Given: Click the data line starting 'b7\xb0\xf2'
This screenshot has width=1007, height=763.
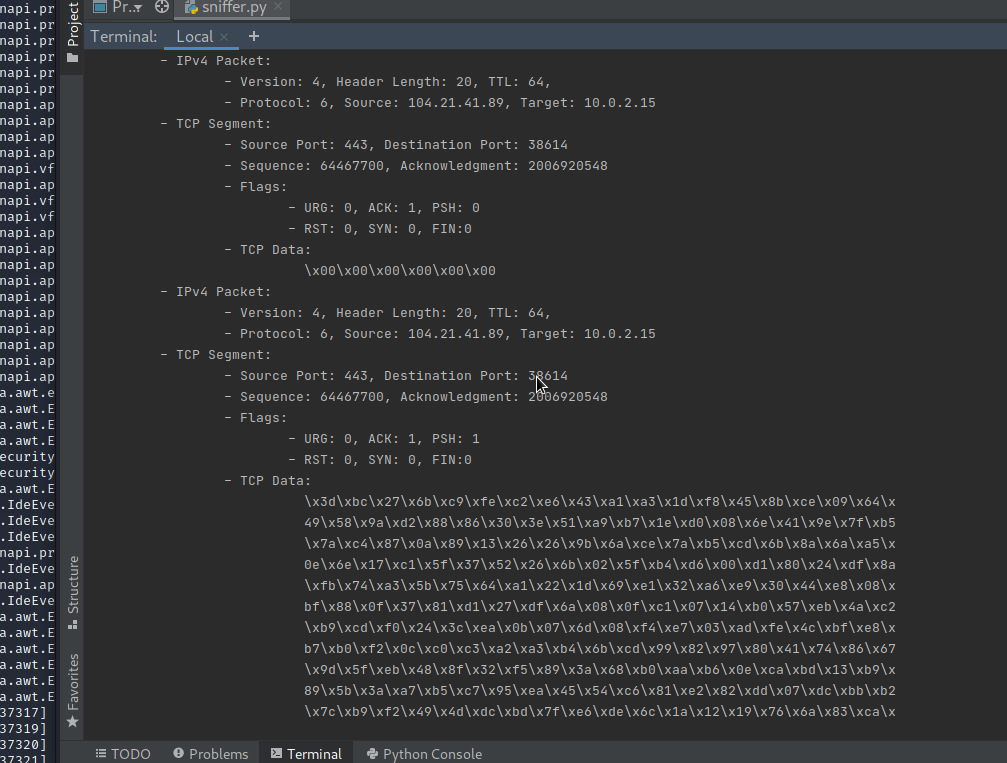Looking at the screenshot, I should (600, 649).
